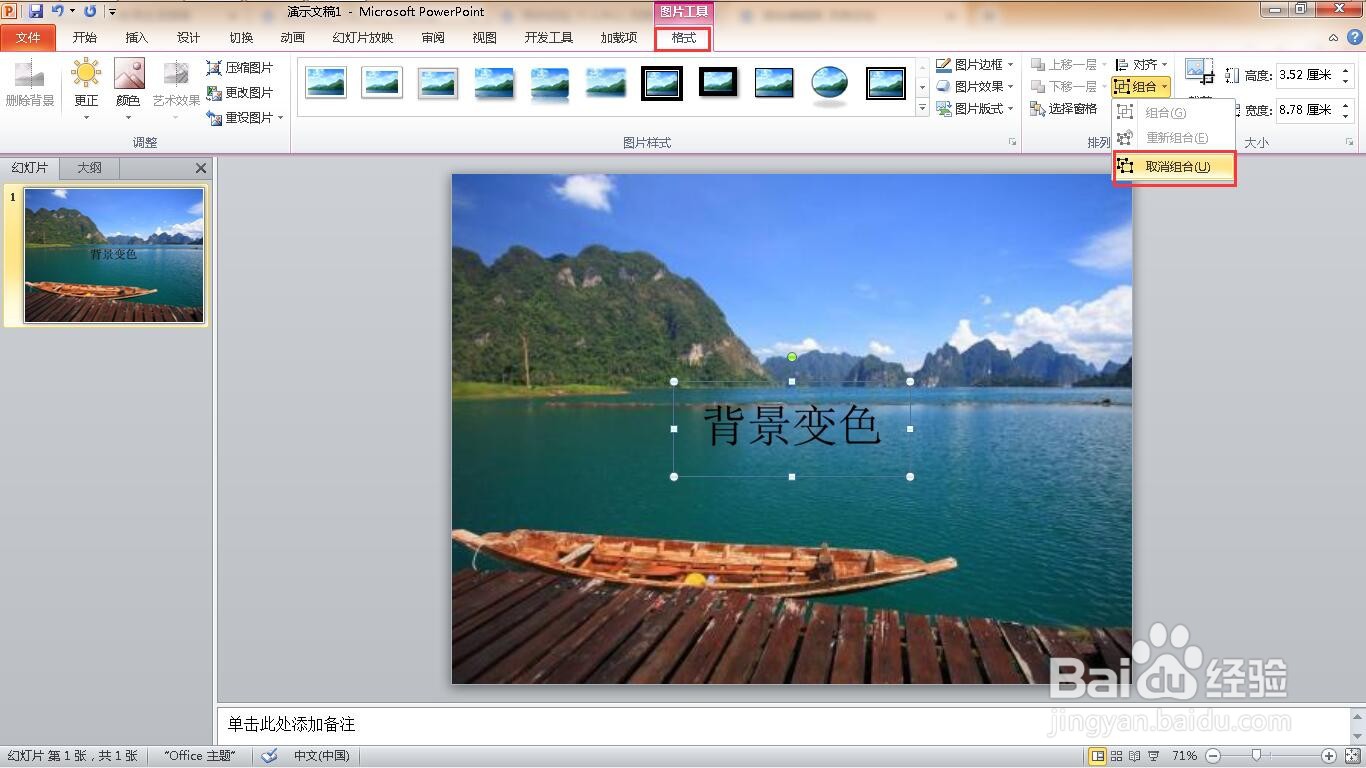Image resolution: width=1366 pixels, height=768 pixels.
Task: Close the slides thumbnail pane
Action: point(201,168)
